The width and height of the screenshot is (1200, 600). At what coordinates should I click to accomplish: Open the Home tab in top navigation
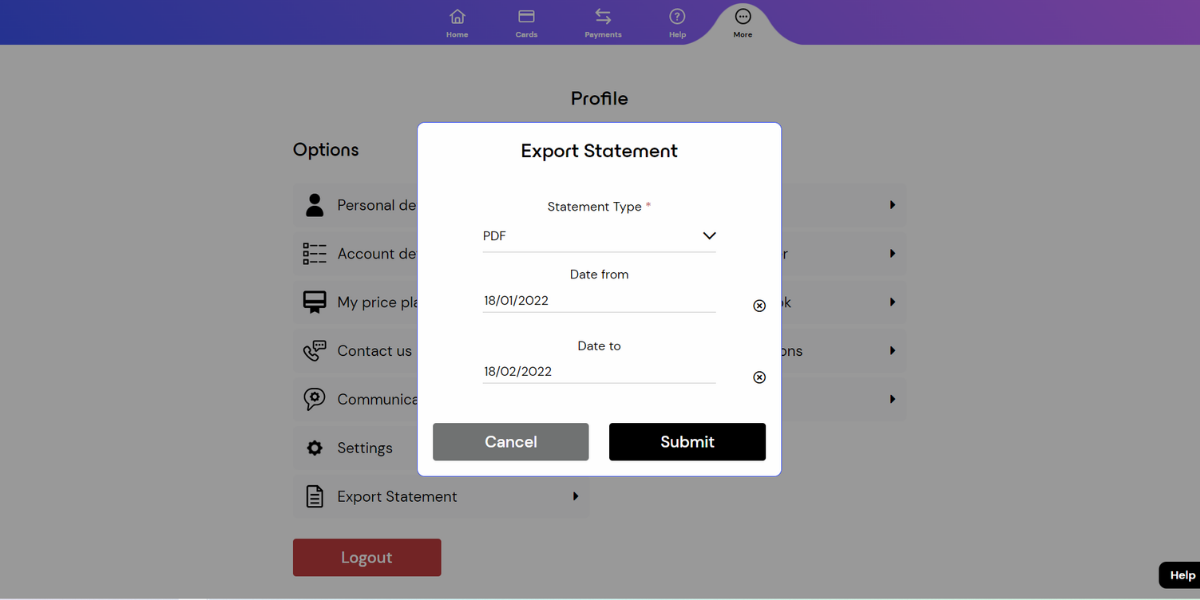[x=457, y=23]
